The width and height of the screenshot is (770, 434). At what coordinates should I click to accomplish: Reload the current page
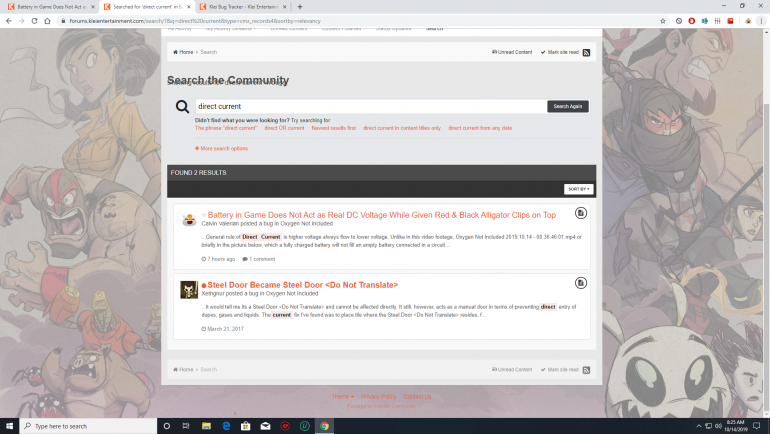[34, 21]
